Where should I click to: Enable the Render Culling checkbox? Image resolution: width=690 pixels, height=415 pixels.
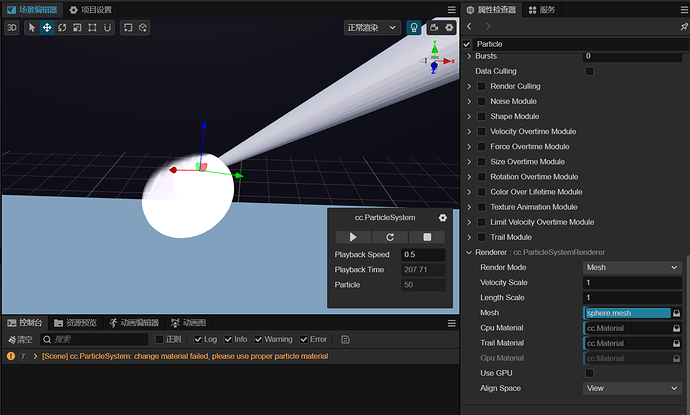point(481,86)
